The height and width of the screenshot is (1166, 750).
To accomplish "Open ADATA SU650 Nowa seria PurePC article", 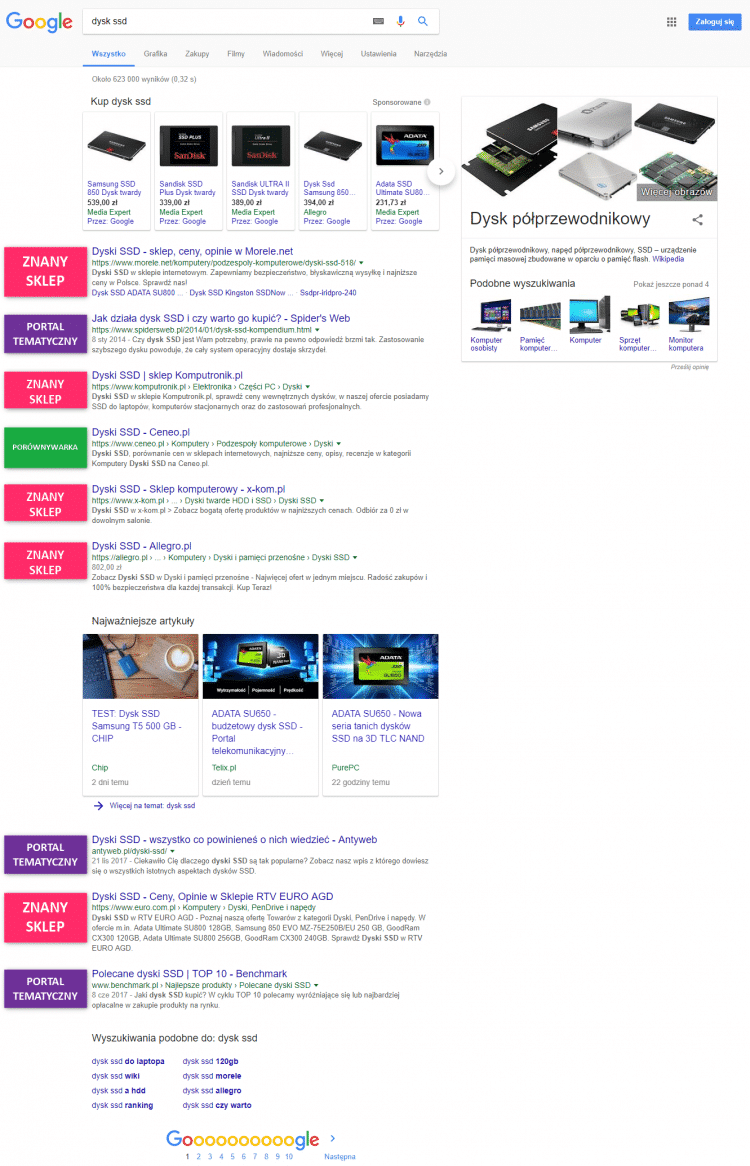I will 381,715.
